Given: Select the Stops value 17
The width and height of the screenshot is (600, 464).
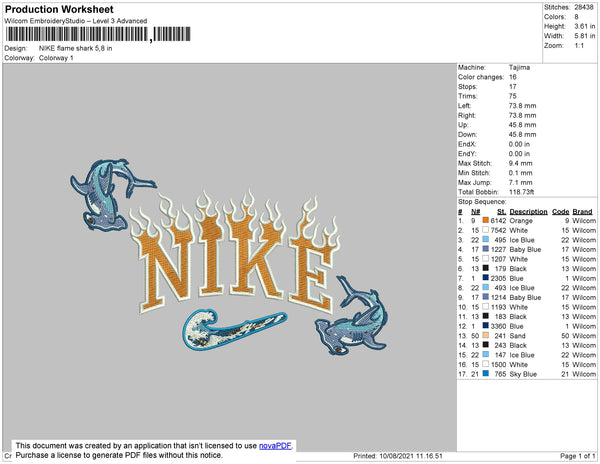Looking at the screenshot, I should click(512, 86).
